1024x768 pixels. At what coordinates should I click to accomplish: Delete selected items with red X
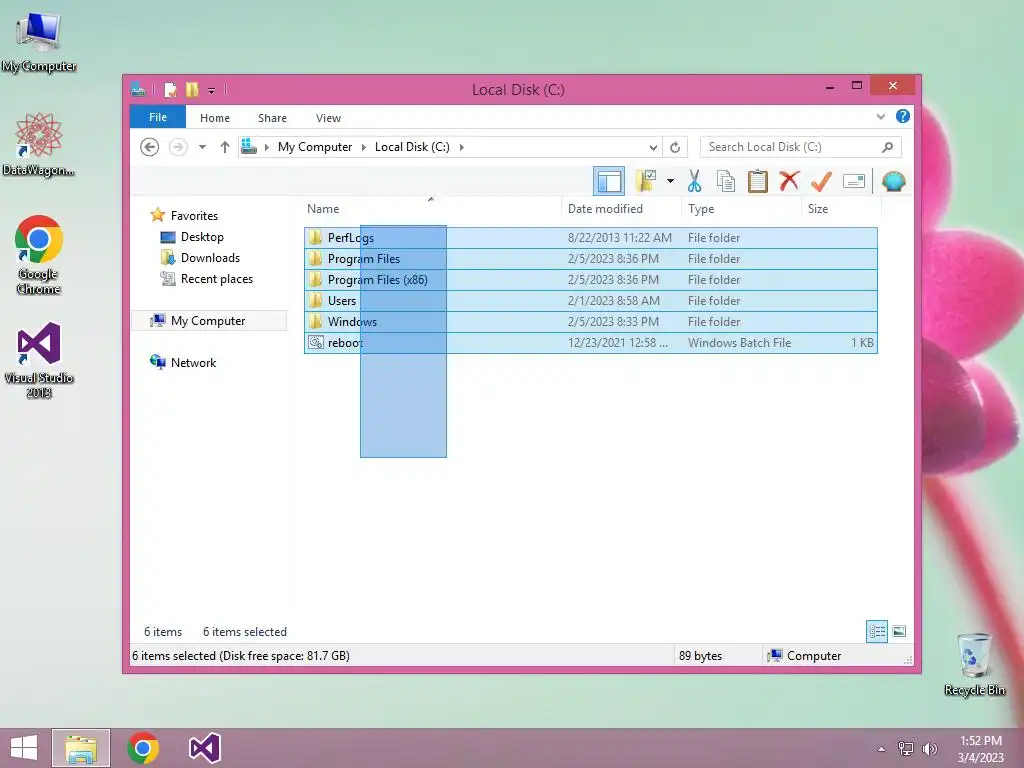click(x=789, y=181)
